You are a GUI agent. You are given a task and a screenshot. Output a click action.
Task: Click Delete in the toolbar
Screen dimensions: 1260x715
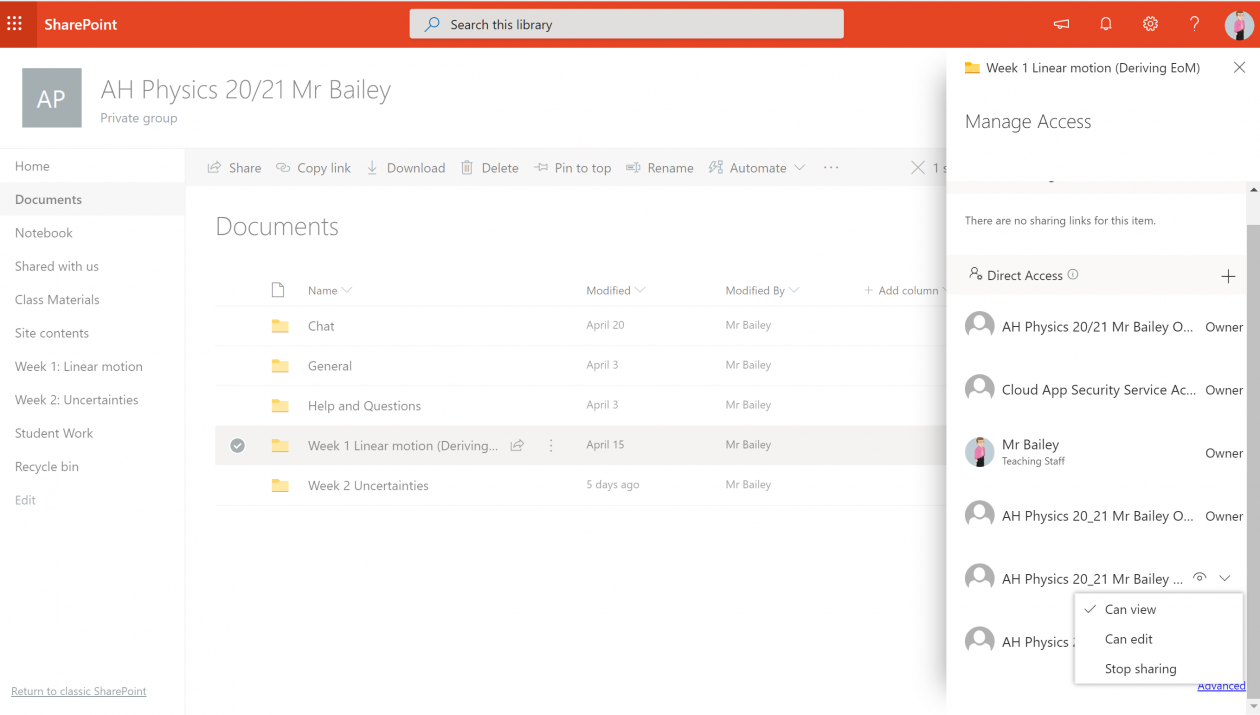(x=490, y=168)
